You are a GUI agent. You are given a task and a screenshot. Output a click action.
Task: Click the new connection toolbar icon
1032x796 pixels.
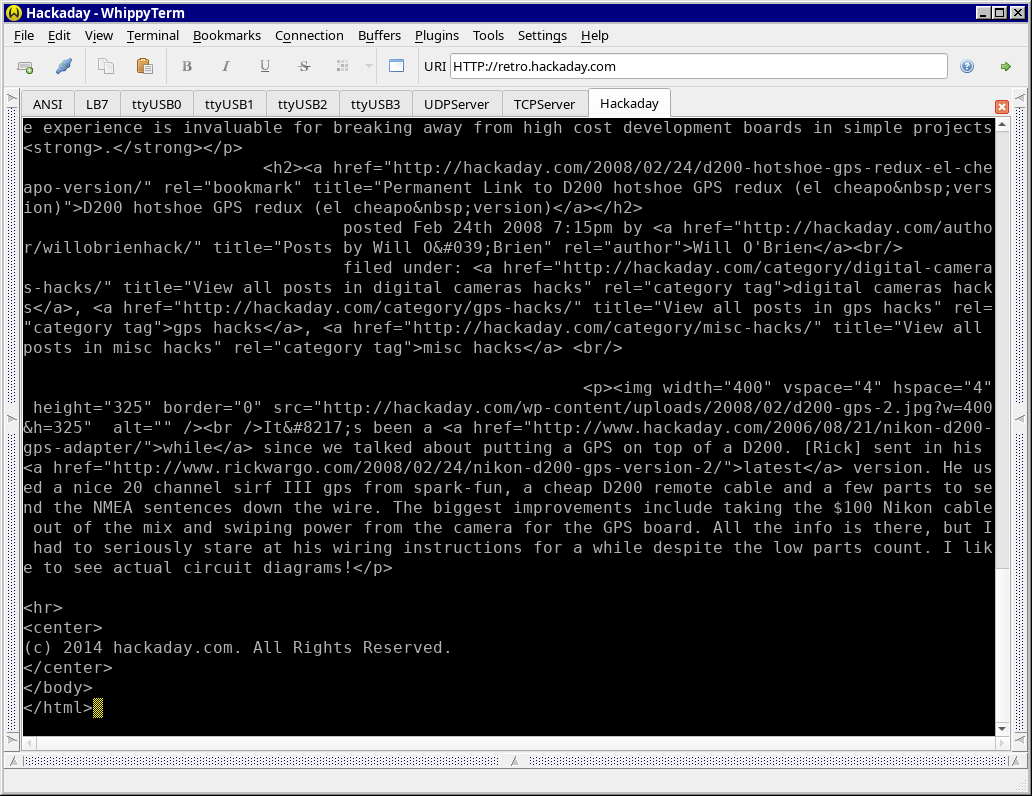[x=26, y=67]
